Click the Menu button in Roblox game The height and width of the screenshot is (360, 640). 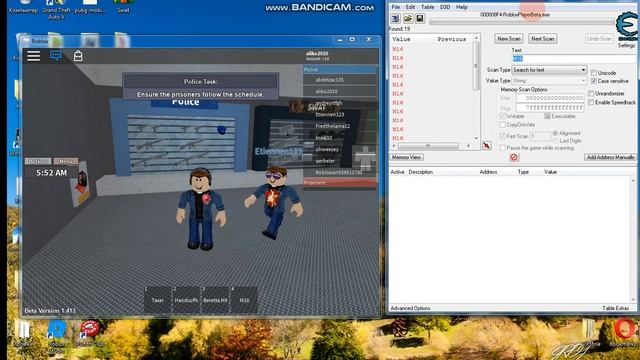point(66,161)
